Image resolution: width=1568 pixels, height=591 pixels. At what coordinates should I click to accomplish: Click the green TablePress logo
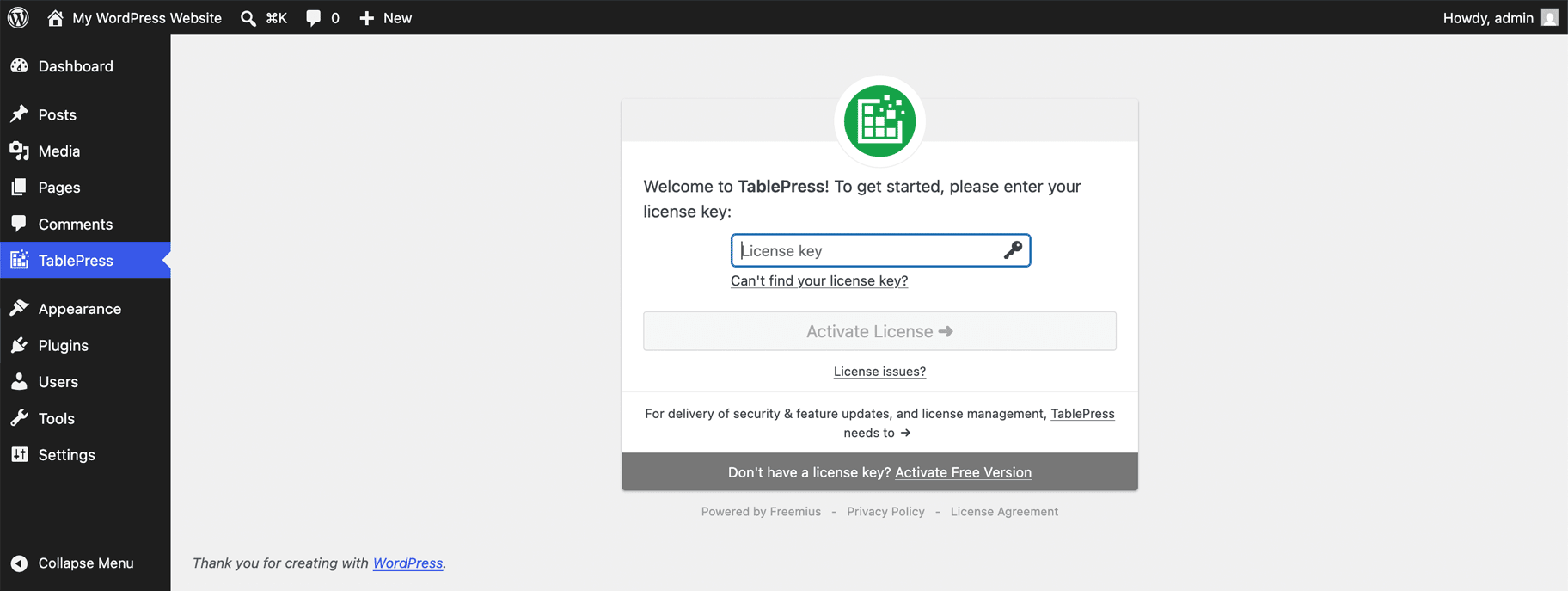879,121
